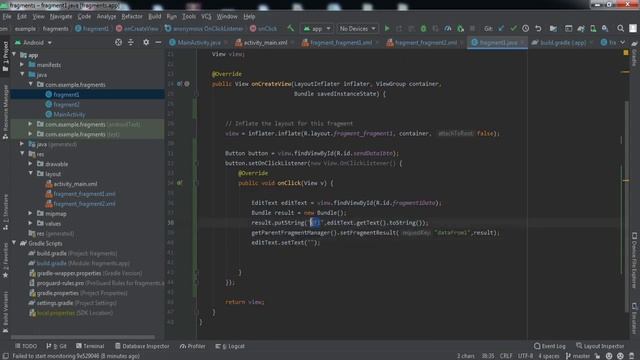Click the override gutter icon beside onCreateView

pyautogui.click(x=180, y=84)
